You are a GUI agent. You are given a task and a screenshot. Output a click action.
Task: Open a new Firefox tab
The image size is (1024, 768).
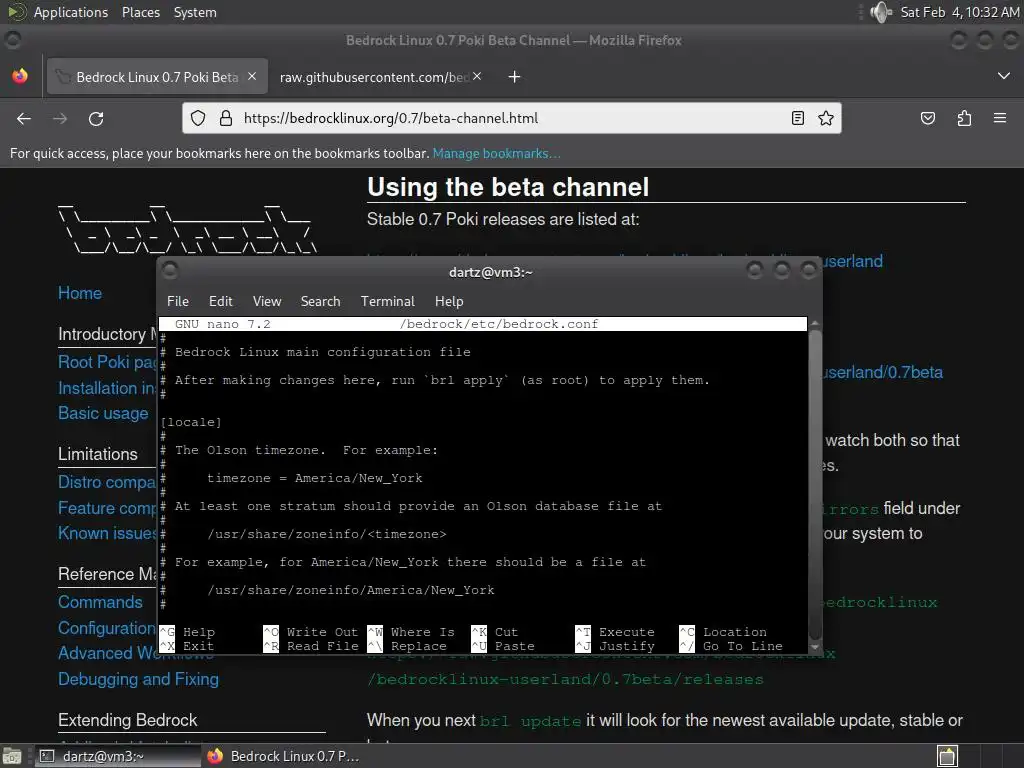[515, 77]
